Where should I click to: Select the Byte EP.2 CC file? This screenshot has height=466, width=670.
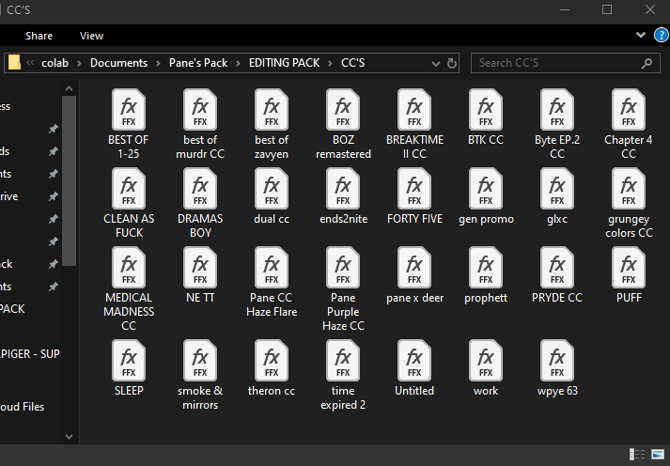click(557, 124)
